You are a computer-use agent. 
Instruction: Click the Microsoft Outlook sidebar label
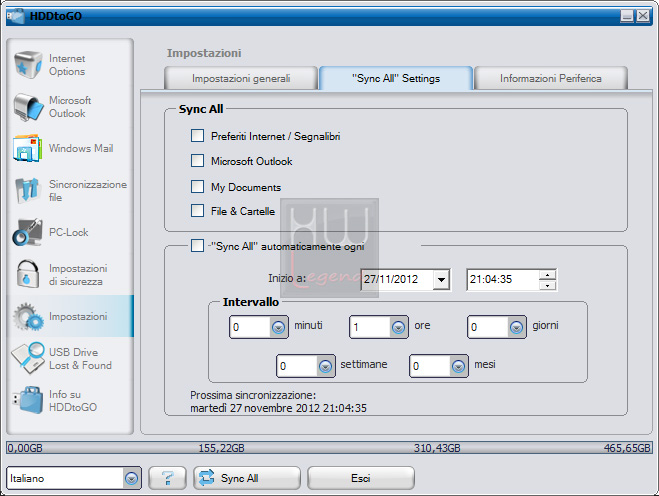pyautogui.click(x=70, y=107)
